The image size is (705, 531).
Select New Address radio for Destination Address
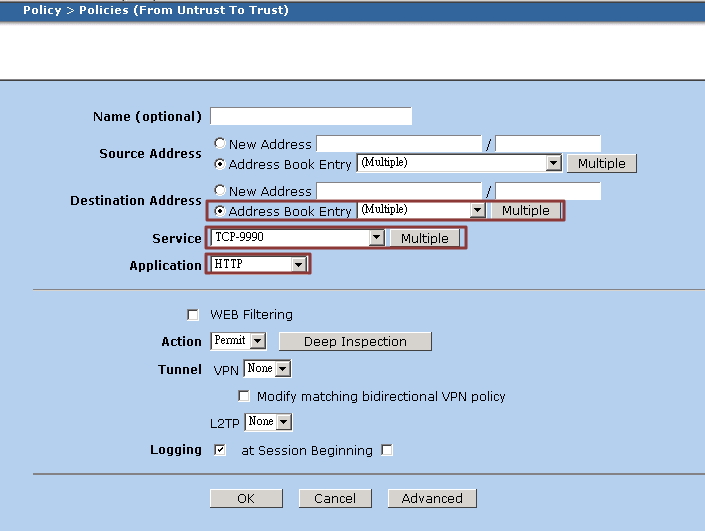[220, 191]
